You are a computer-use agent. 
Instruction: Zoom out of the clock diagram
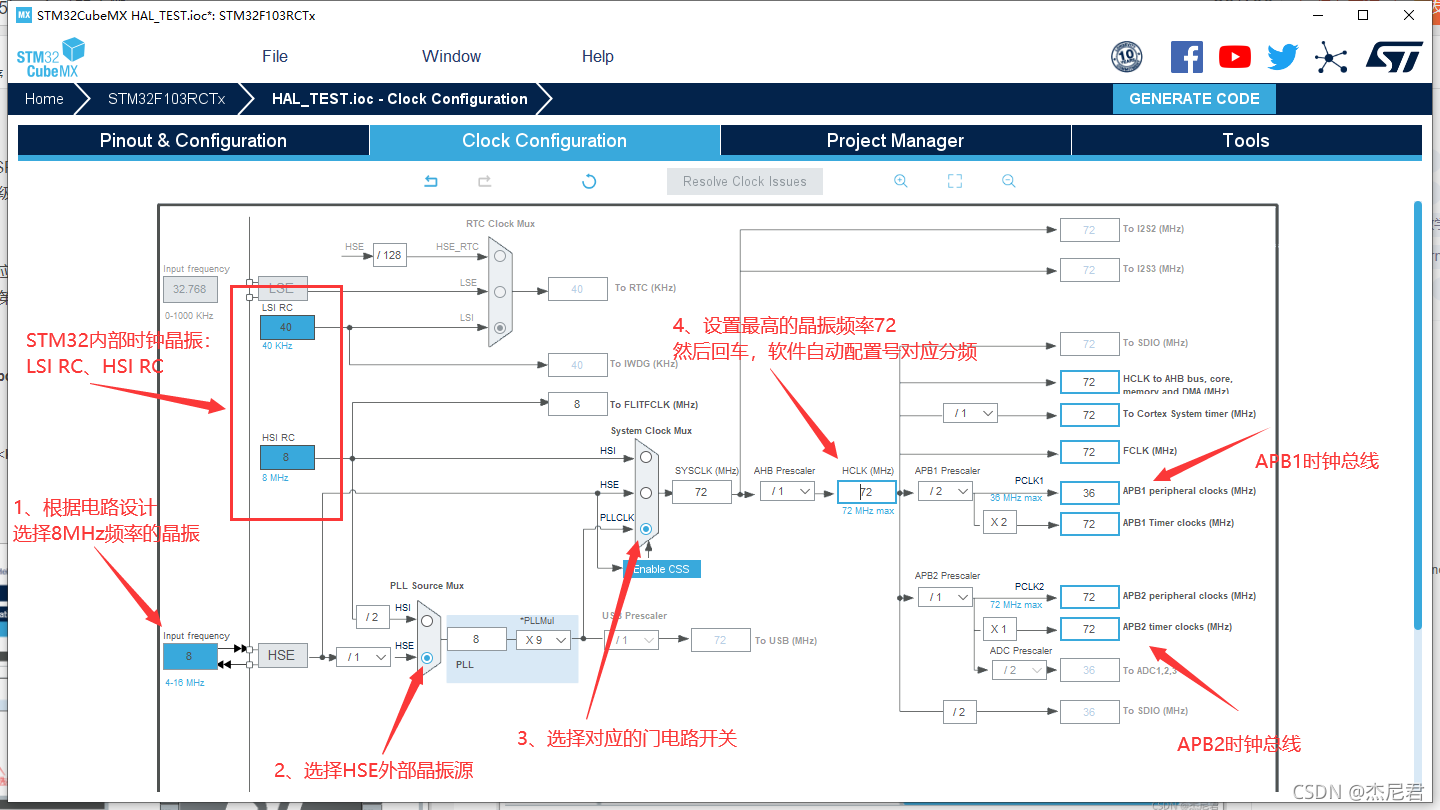1008,181
